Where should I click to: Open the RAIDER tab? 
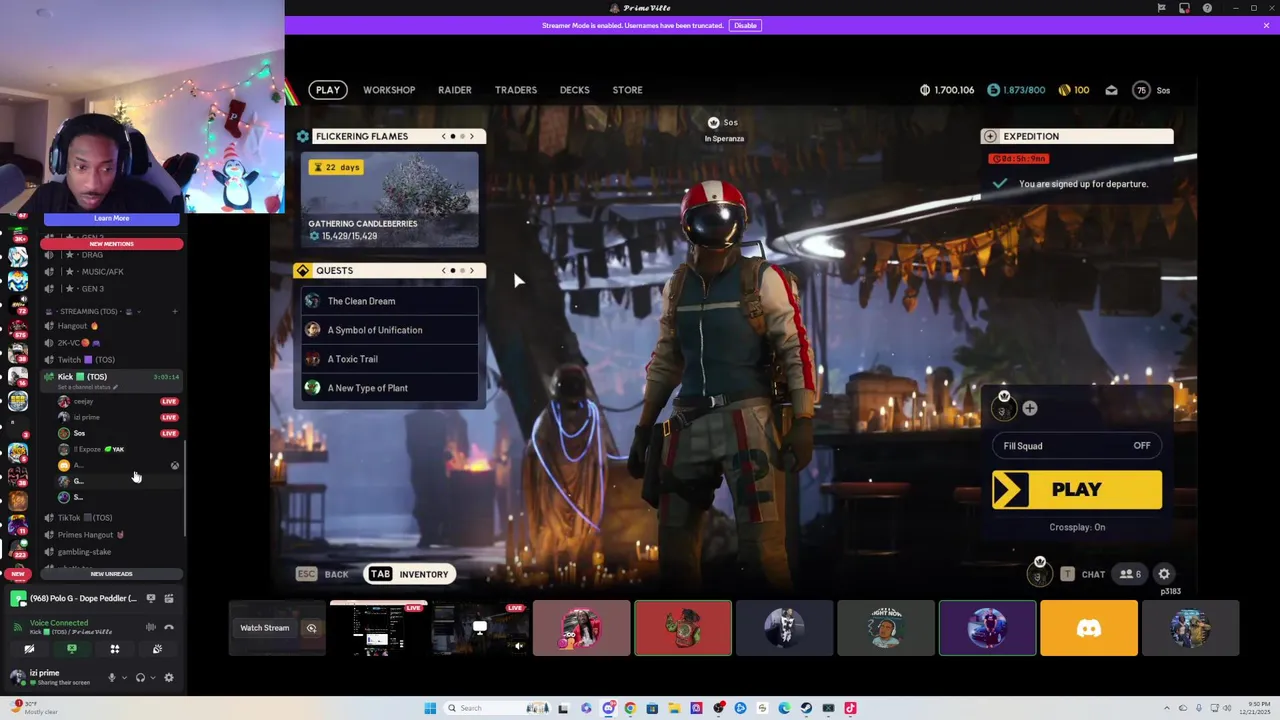[455, 90]
